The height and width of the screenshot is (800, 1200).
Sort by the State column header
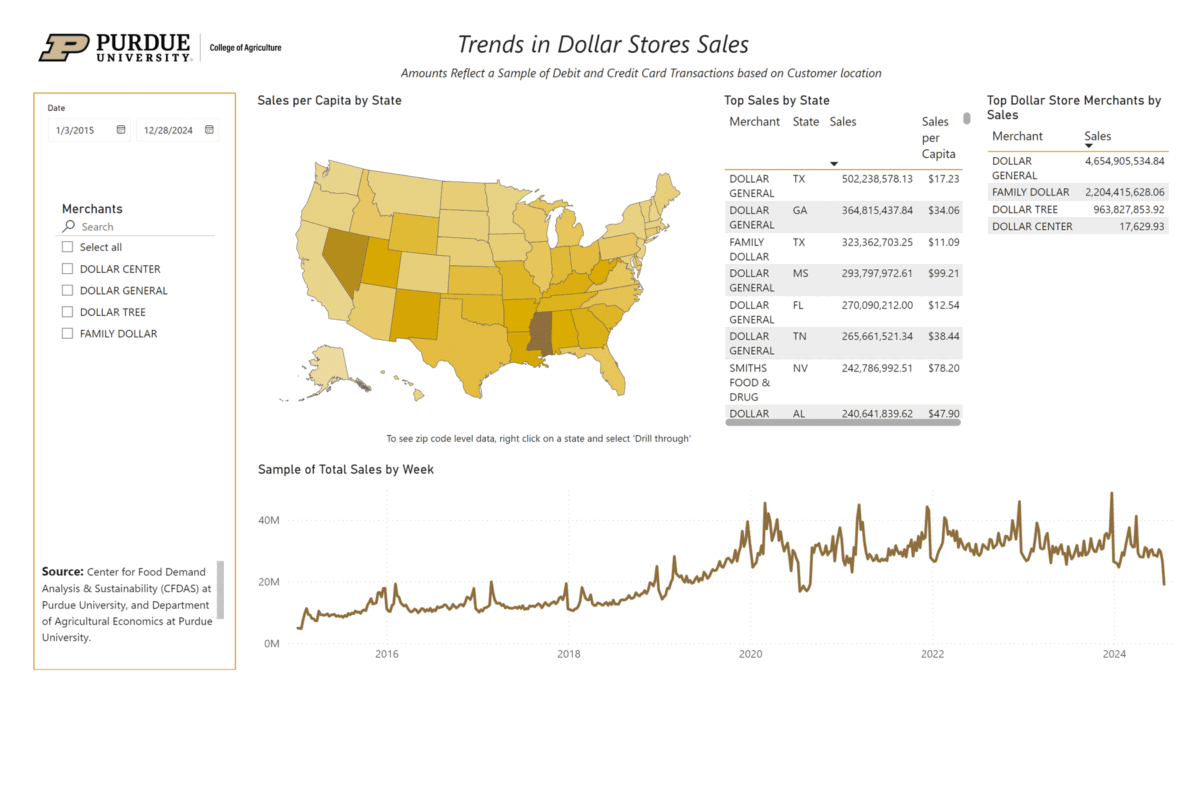click(x=806, y=122)
